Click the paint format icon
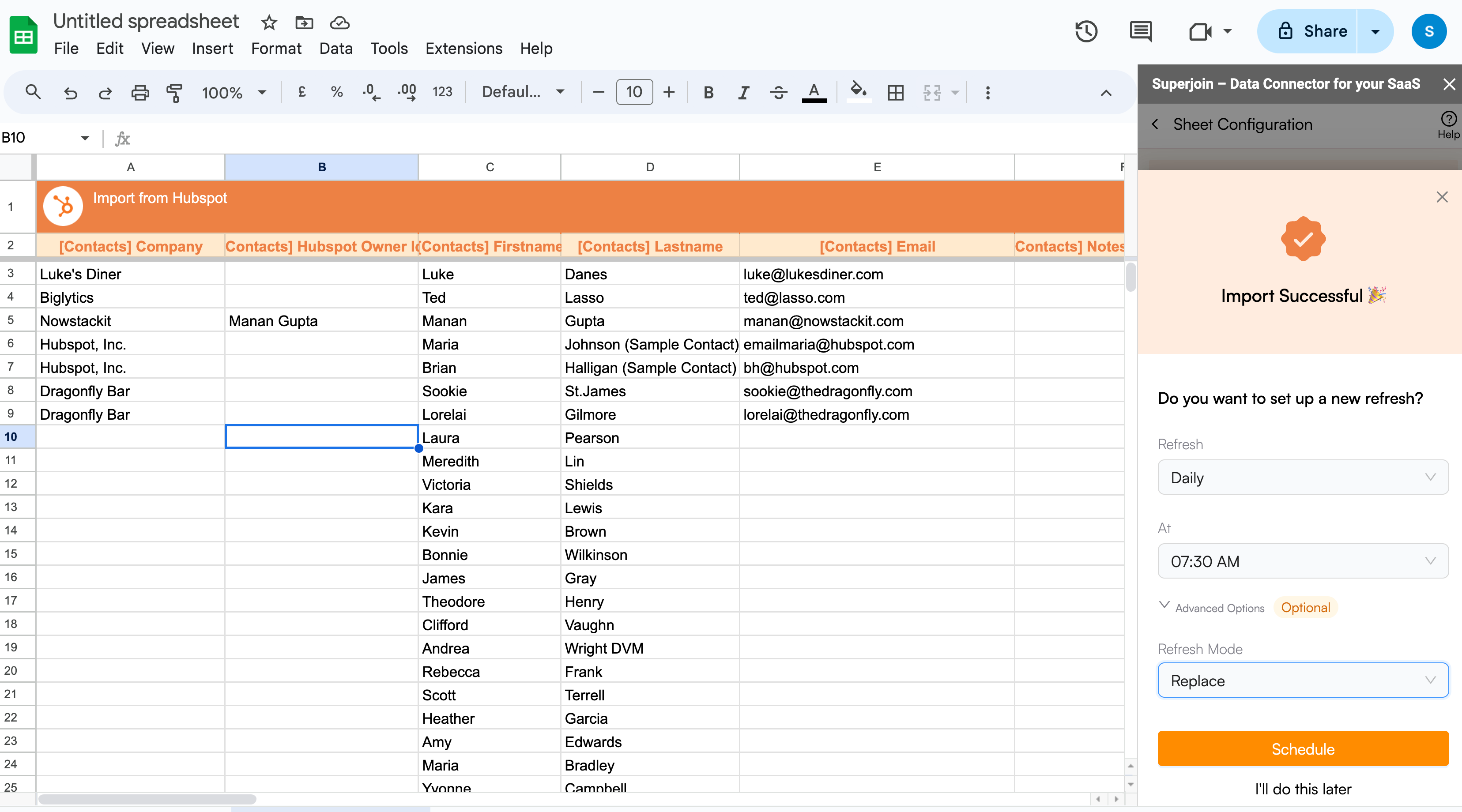 coord(173,93)
